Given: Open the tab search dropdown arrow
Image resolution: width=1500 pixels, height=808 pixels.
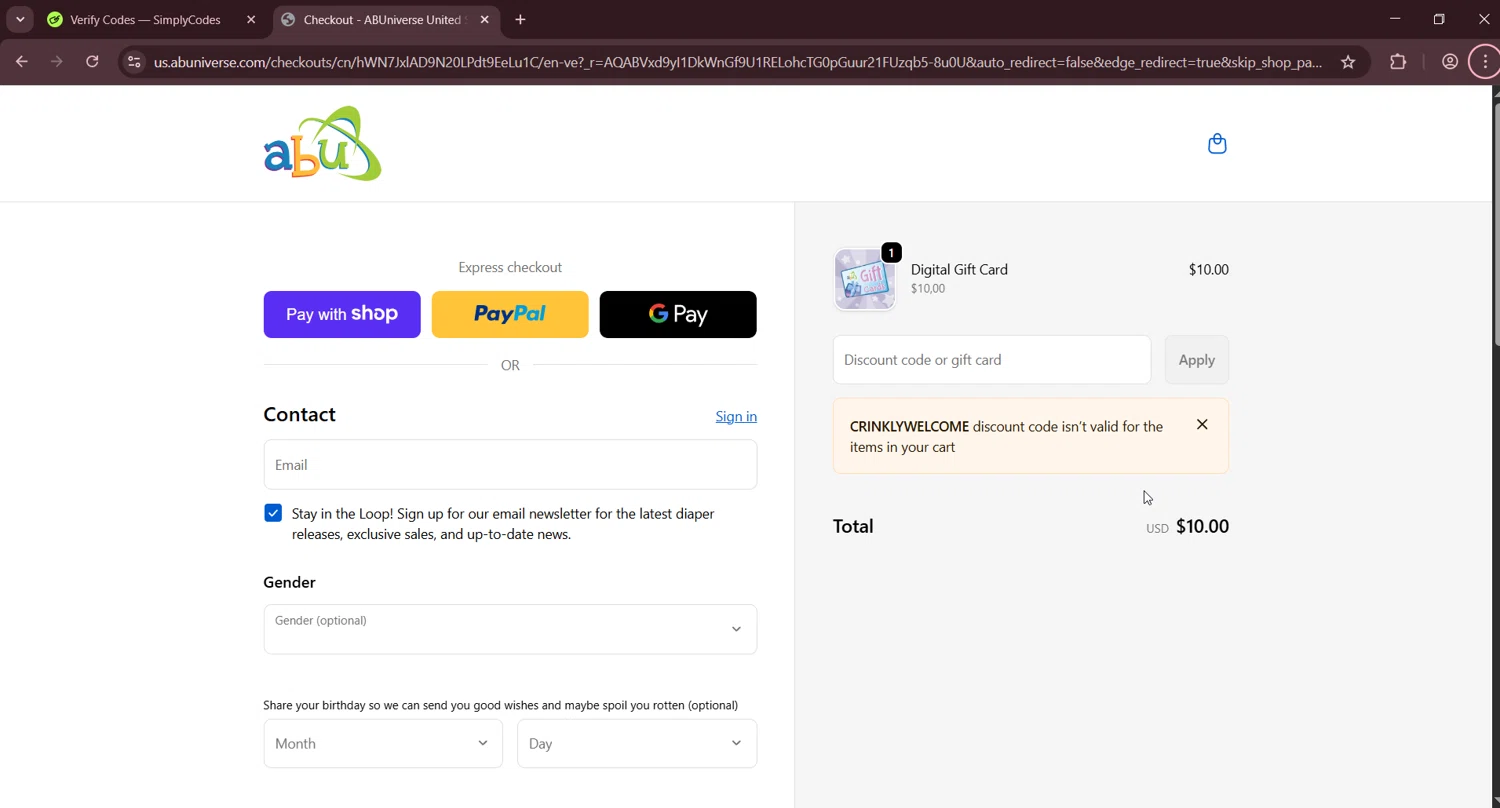Looking at the screenshot, I should [20, 19].
